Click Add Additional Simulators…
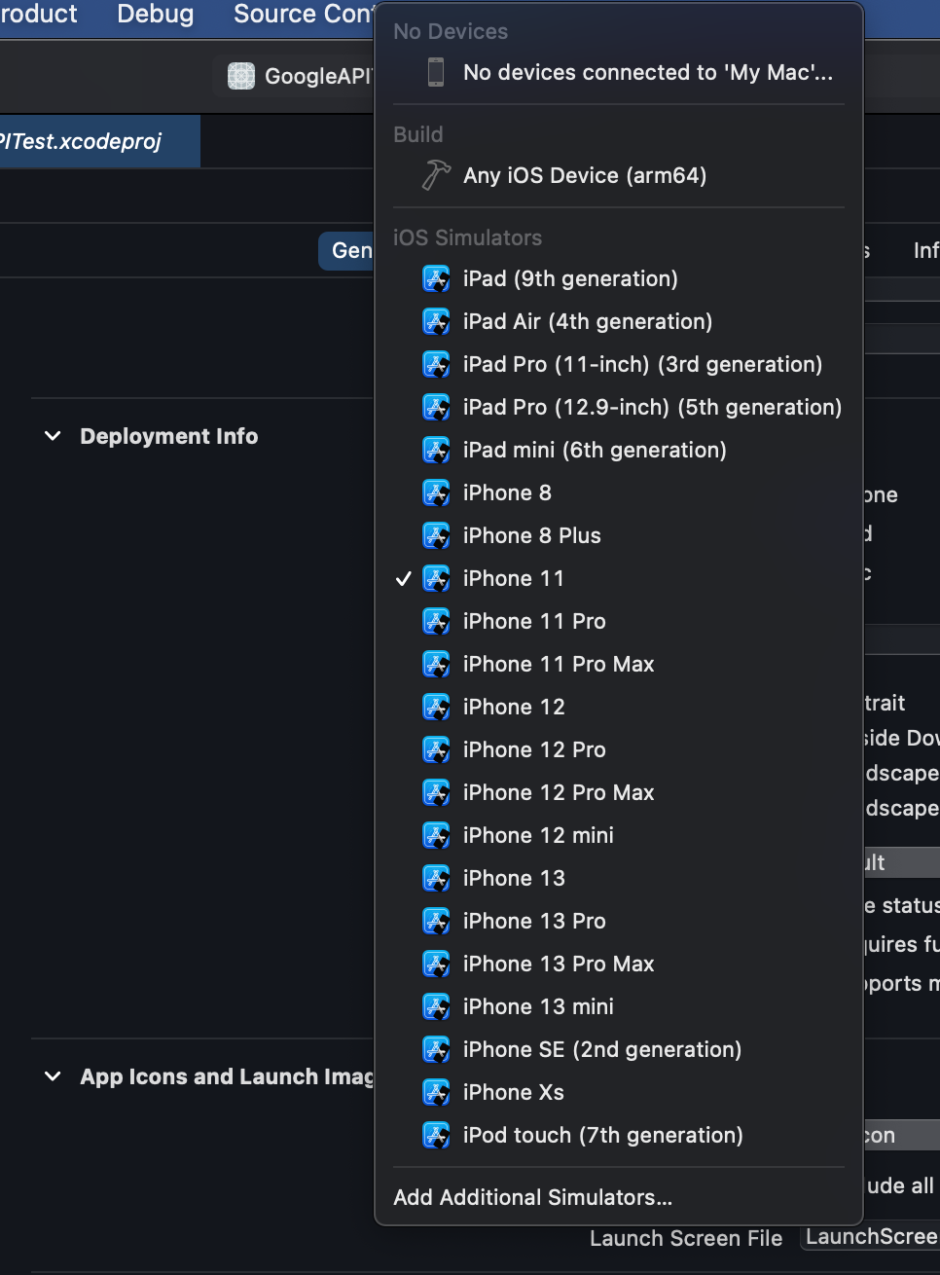Screen dimensions: 940x1275 [532, 1198]
